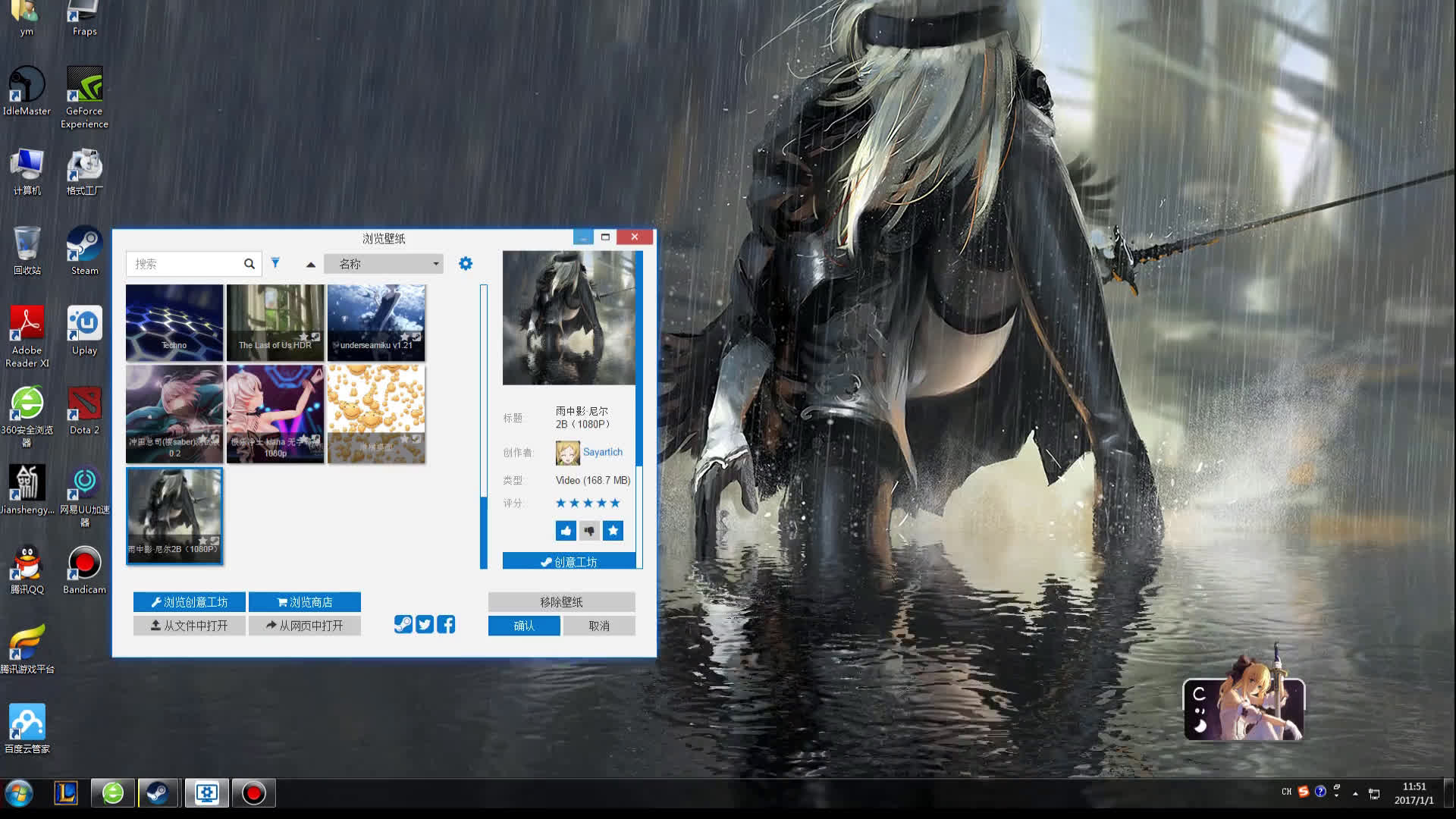Select the orange emoji bubbles wallpaper
Viewport: 1456px width, 819px height.
376,414
